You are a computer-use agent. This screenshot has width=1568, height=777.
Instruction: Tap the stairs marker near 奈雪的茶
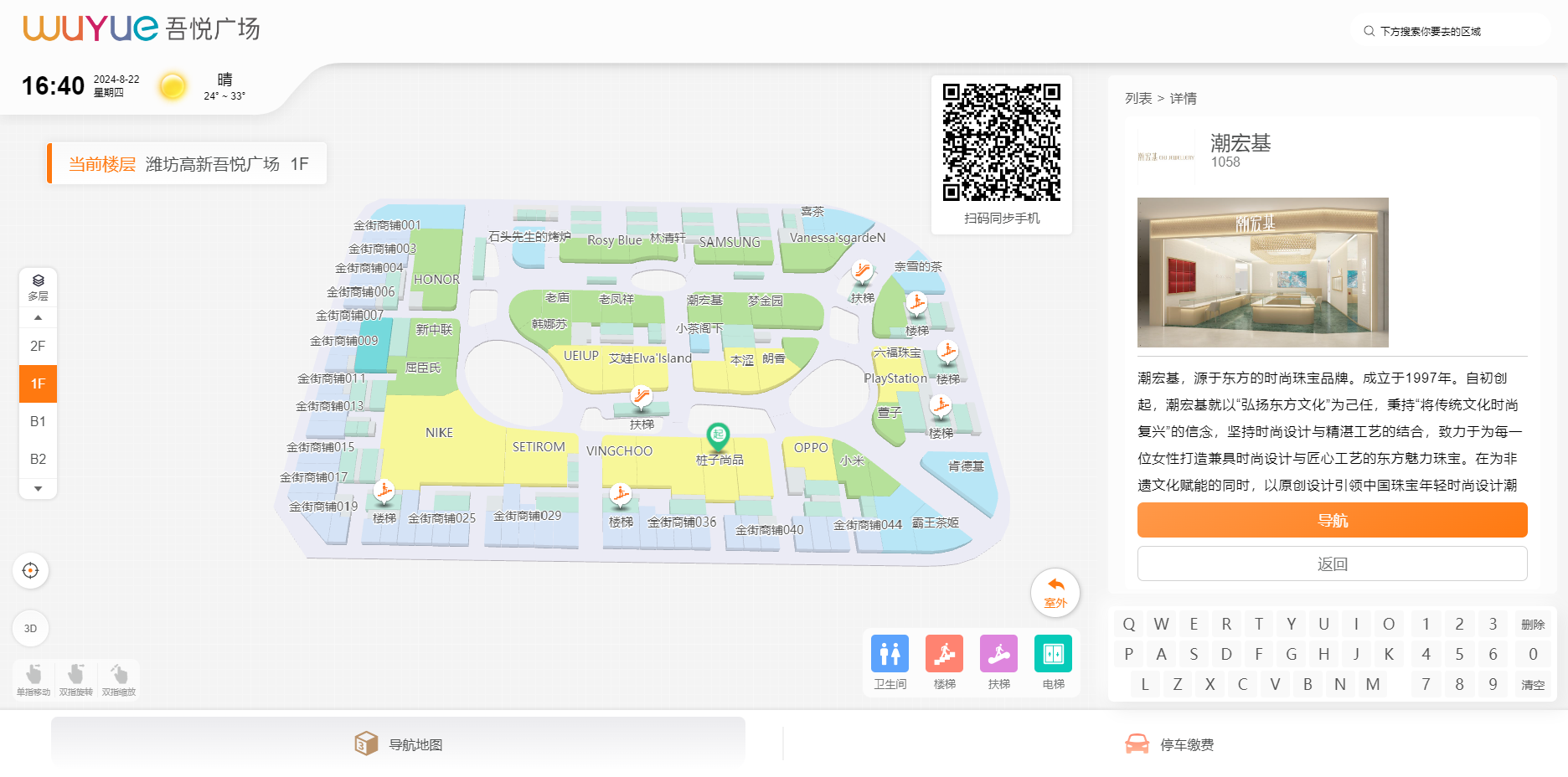click(x=916, y=305)
